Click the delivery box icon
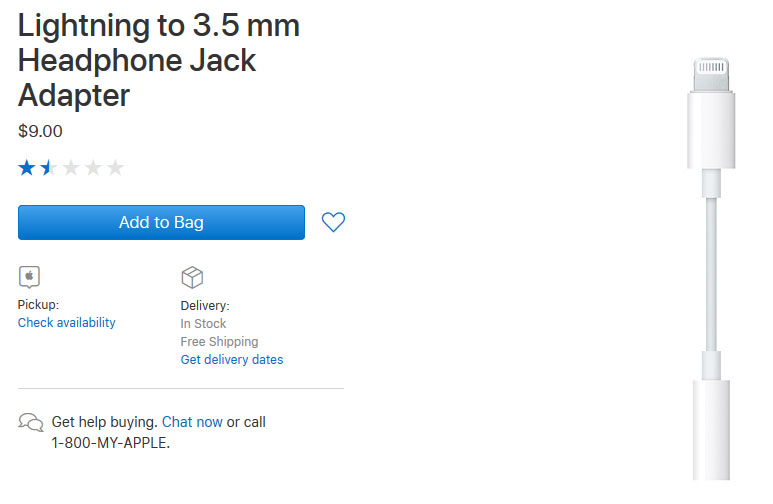Viewport: 773px width, 504px height. coord(192,277)
